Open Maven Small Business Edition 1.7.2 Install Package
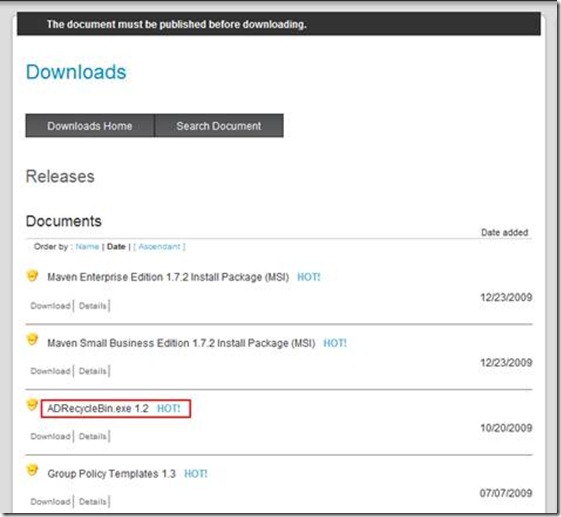 tap(181, 343)
